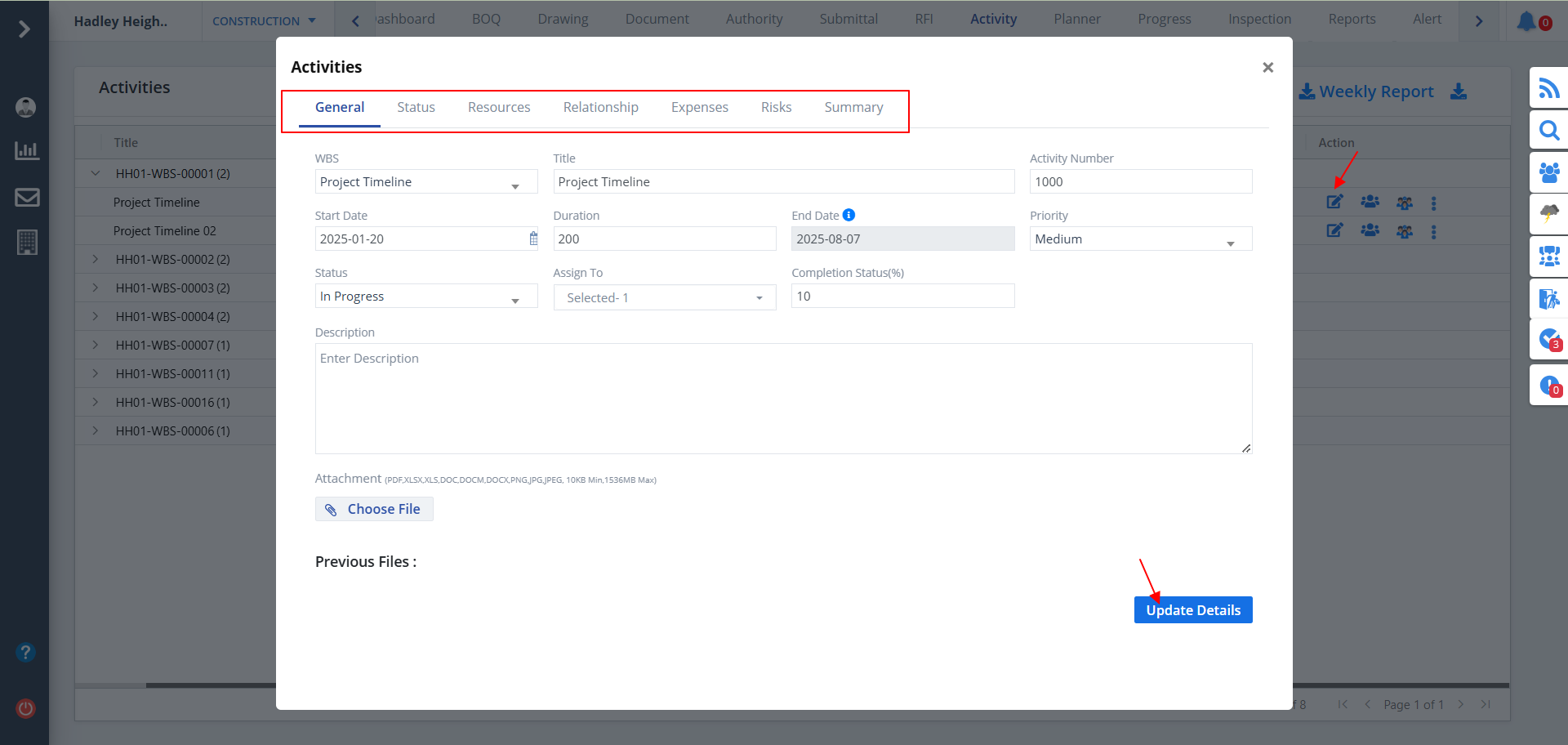Expand the Priority dropdown
This screenshot has width=1568, height=745.
(x=1140, y=239)
